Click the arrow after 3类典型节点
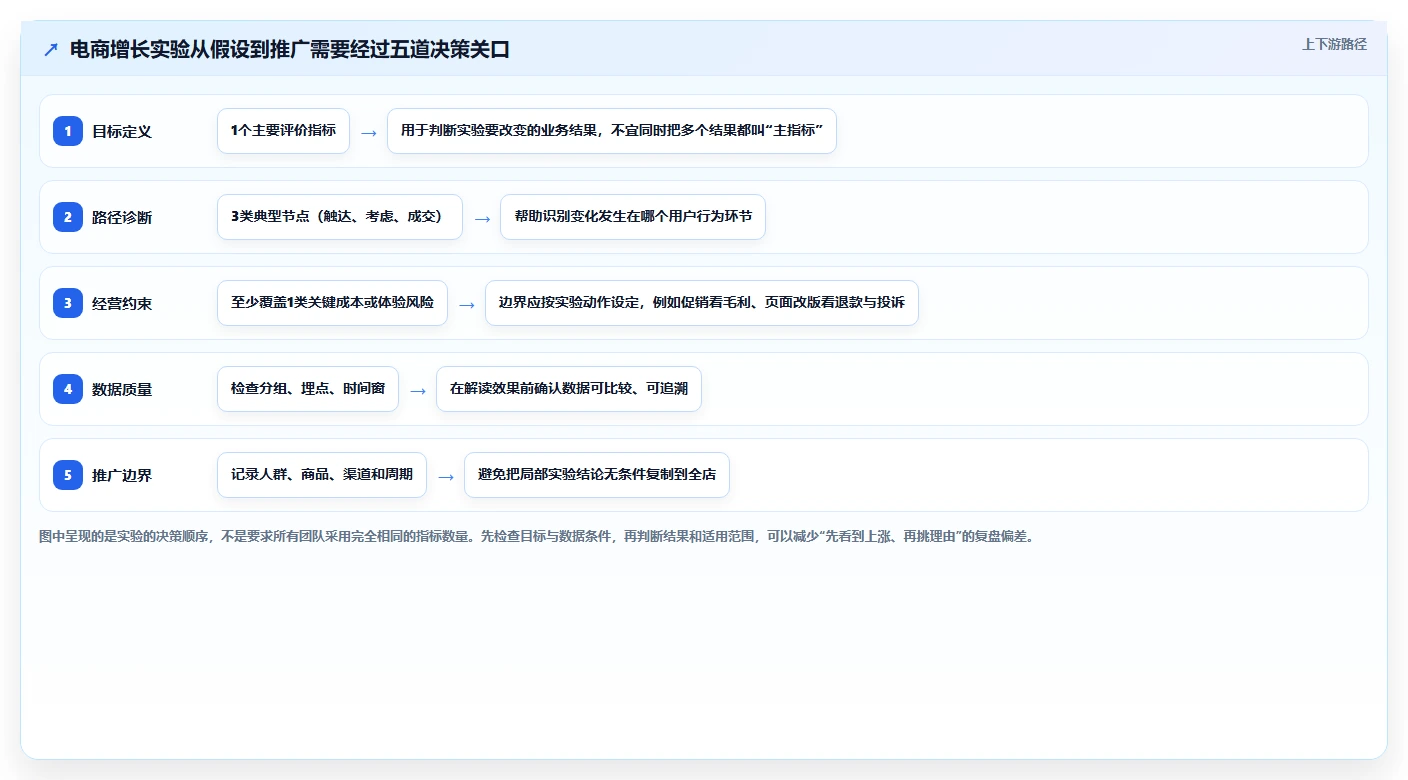The width and height of the screenshot is (1408, 780). click(x=482, y=218)
